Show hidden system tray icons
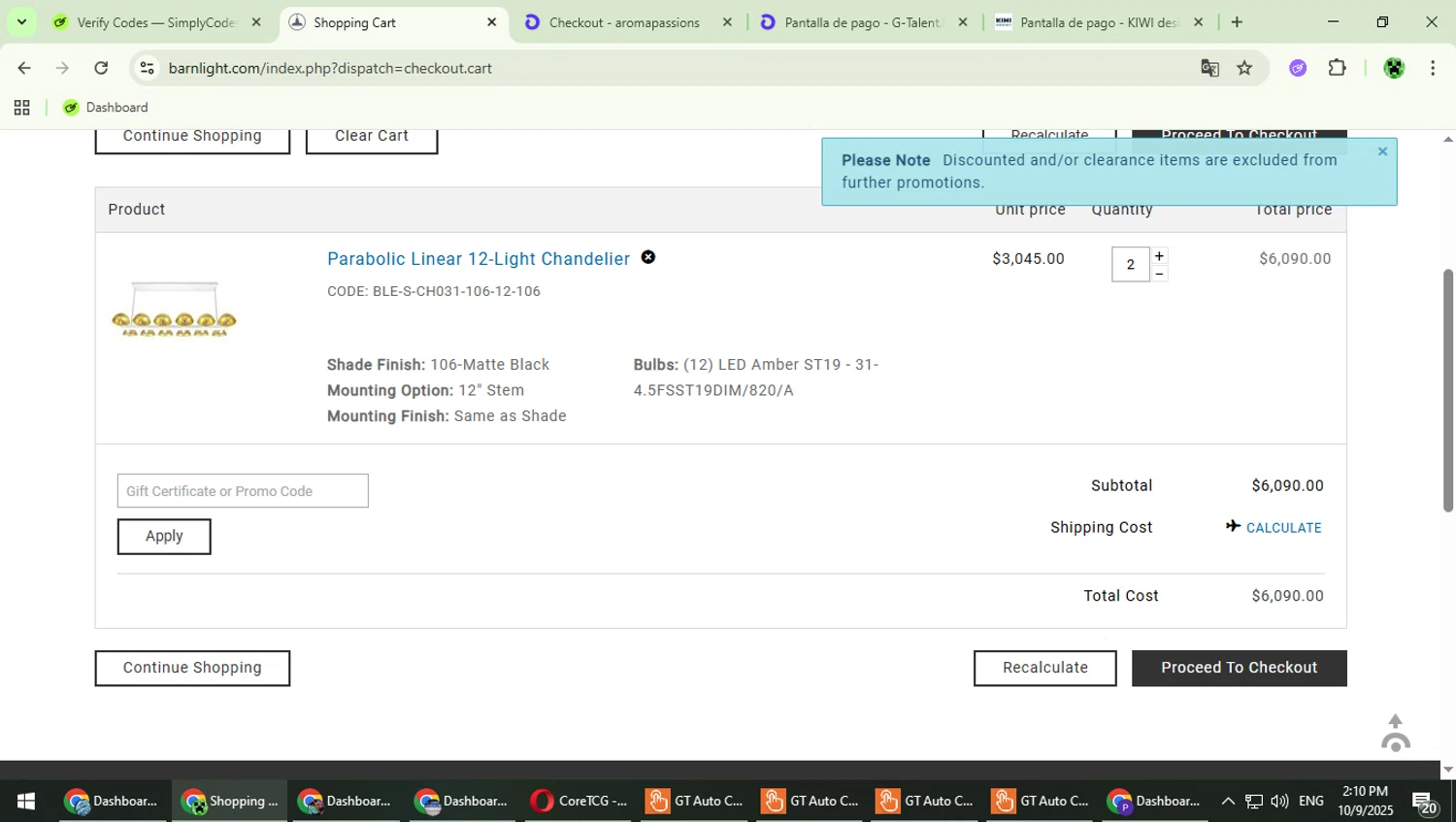The width and height of the screenshot is (1456, 822). click(x=1228, y=801)
